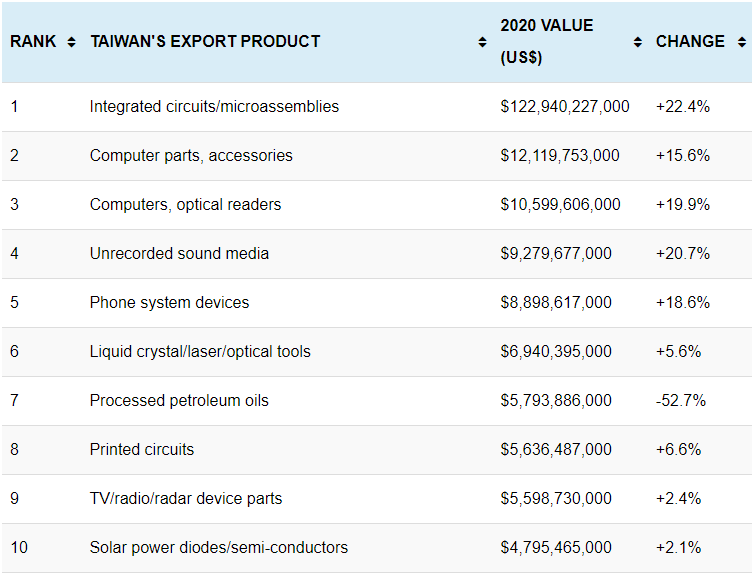Click the +5.6% change cell
The image size is (754, 573).
coord(679,351)
